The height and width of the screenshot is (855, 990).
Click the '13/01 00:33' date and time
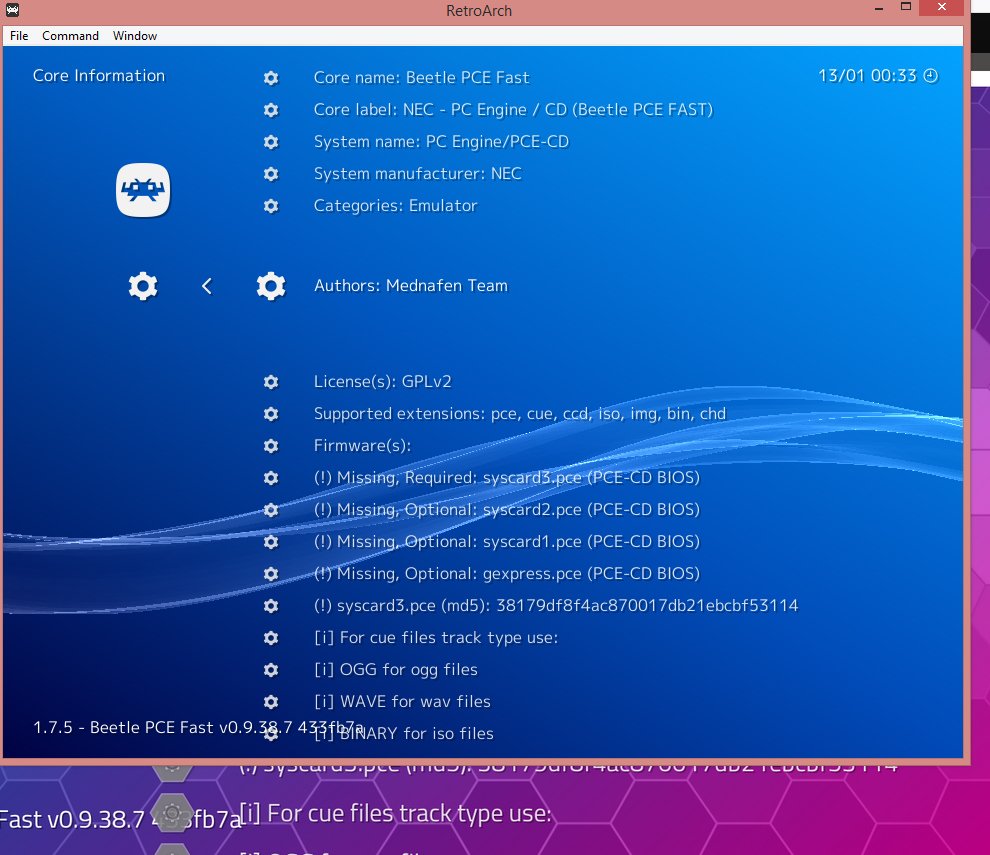pyautogui.click(x=867, y=76)
